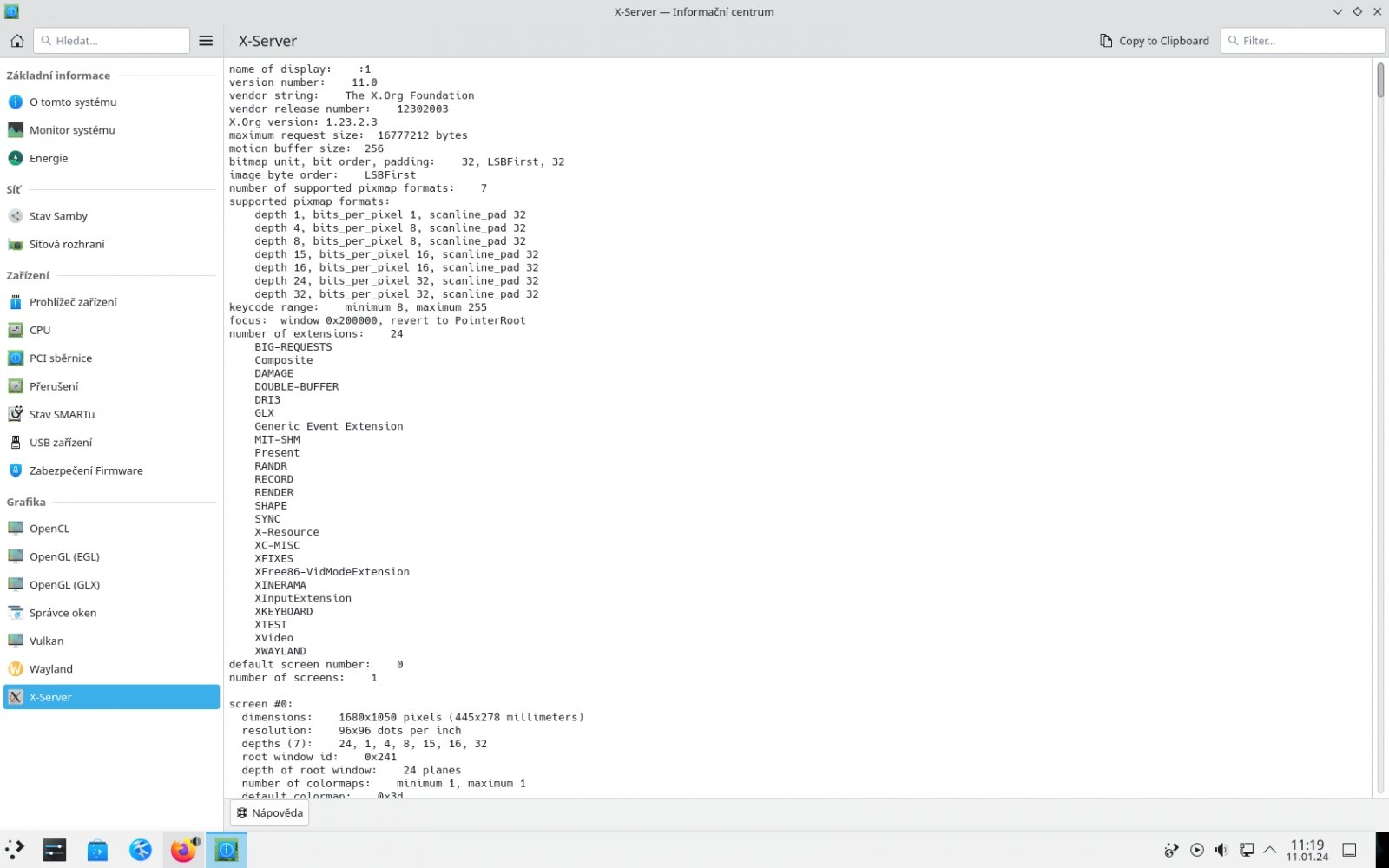Image resolution: width=1389 pixels, height=868 pixels.
Task: Click the 'resolution: 96x96 dots per inch' line
Action: pos(352,731)
